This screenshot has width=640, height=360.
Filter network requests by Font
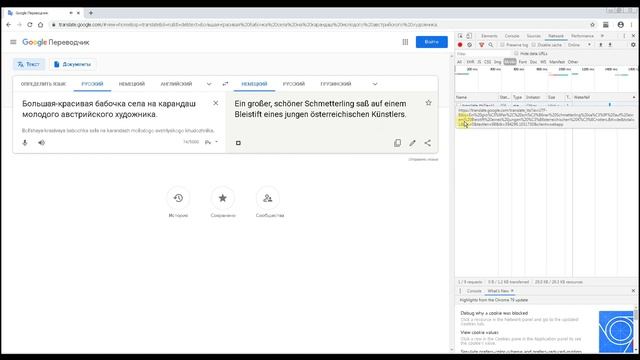coord(522,62)
